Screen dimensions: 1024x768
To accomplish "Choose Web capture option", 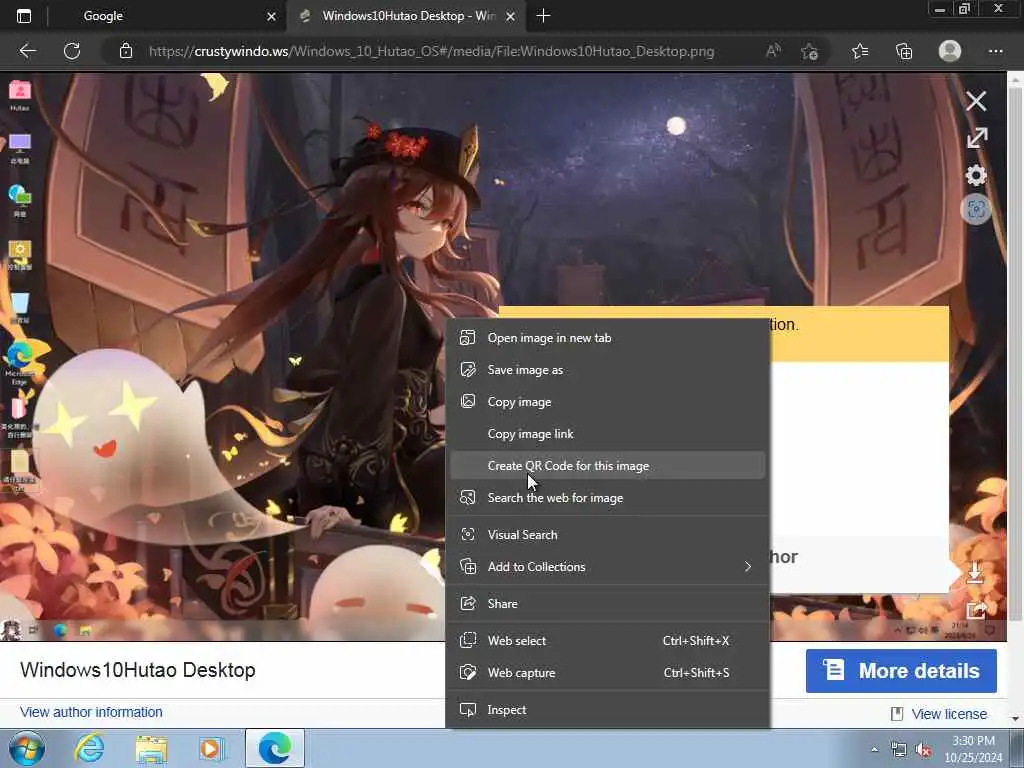I will [607, 673].
